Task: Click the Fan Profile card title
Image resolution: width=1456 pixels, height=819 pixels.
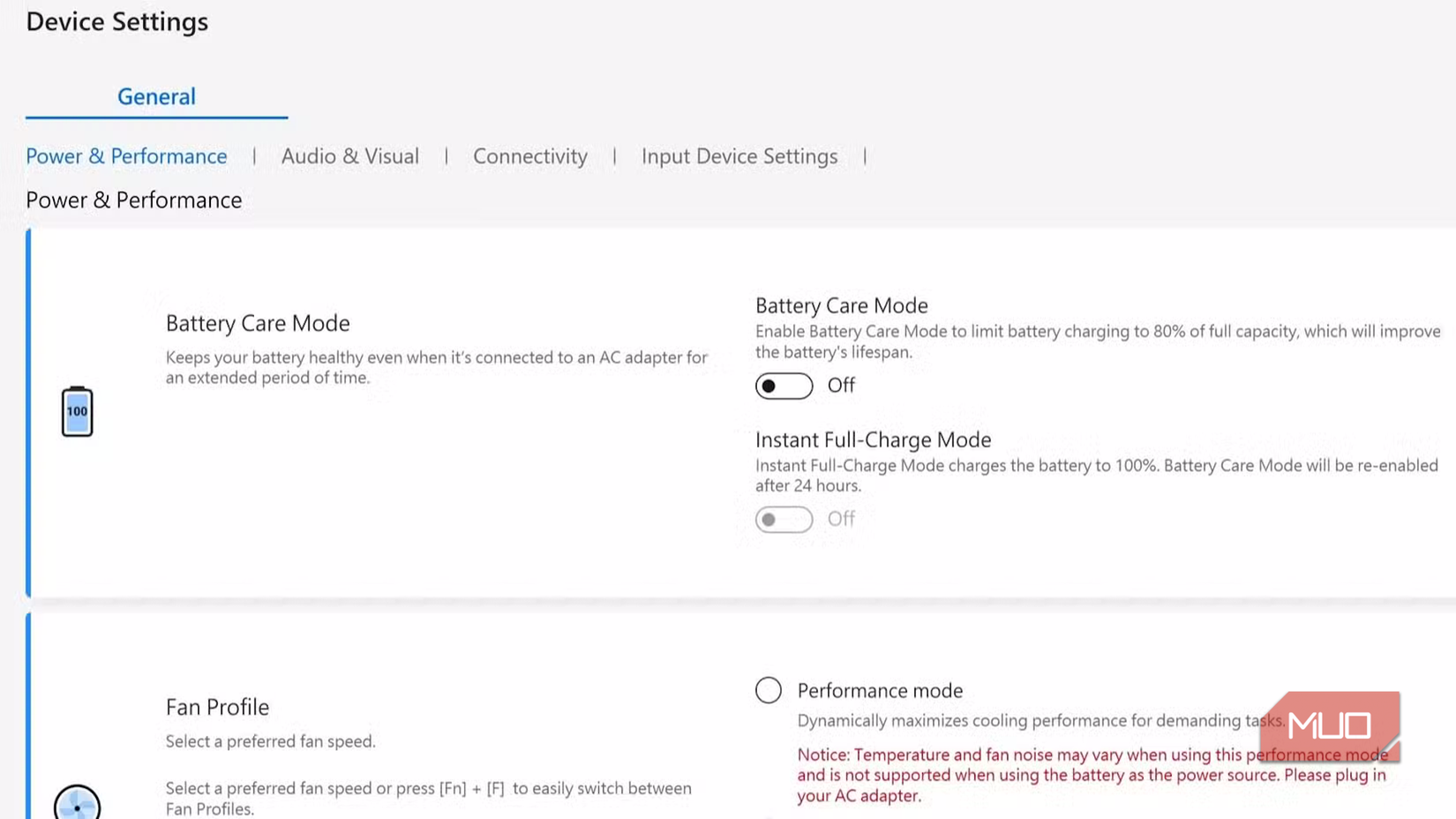Action: [217, 707]
